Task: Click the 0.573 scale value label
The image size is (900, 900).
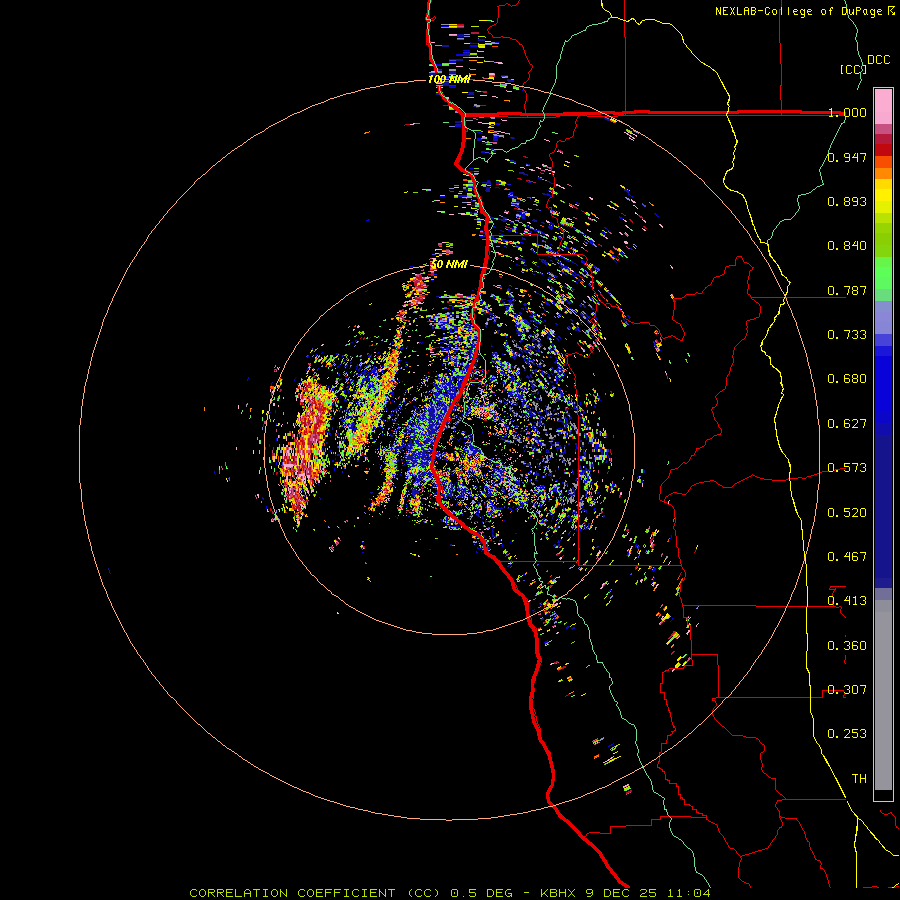Action: pos(846,468)
